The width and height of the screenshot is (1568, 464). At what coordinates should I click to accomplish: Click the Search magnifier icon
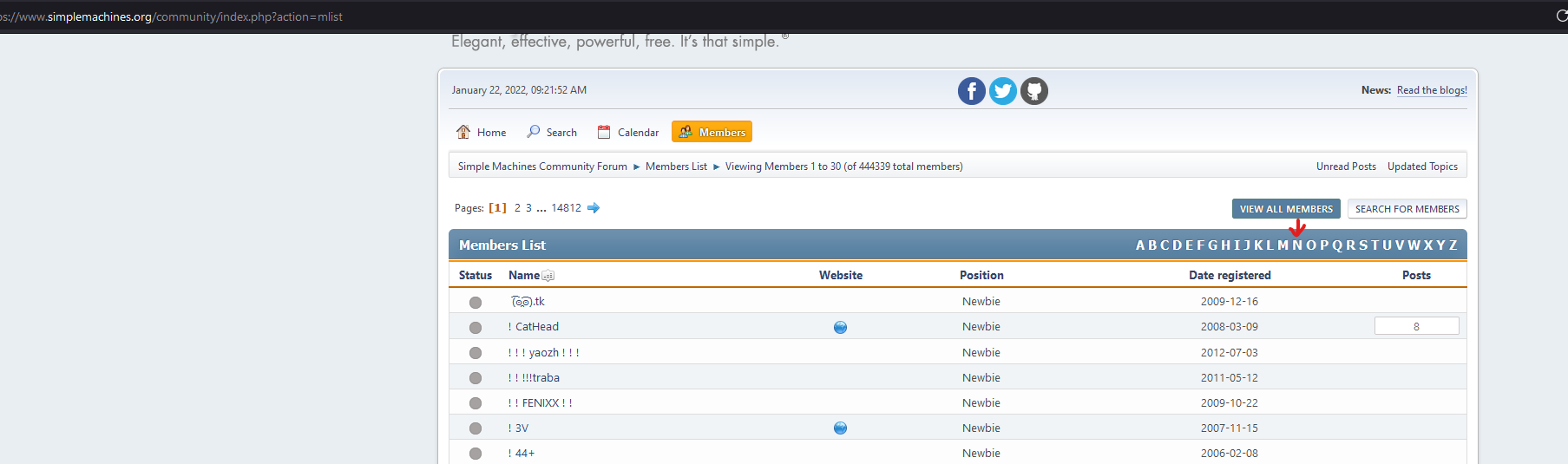[x=534, y=132]
